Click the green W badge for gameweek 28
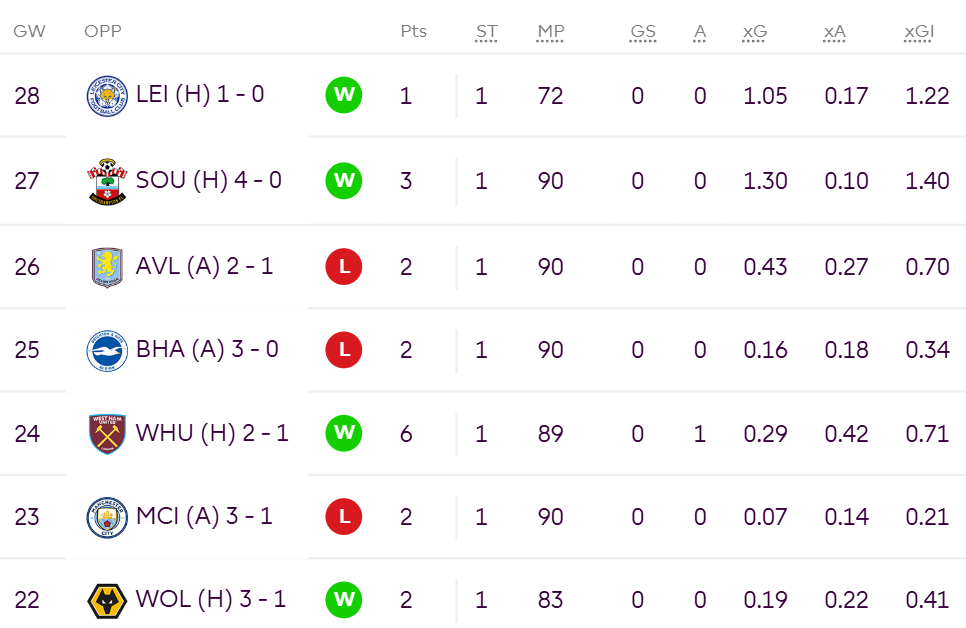This screenshot has width=966, height=628. pos(344,95)
